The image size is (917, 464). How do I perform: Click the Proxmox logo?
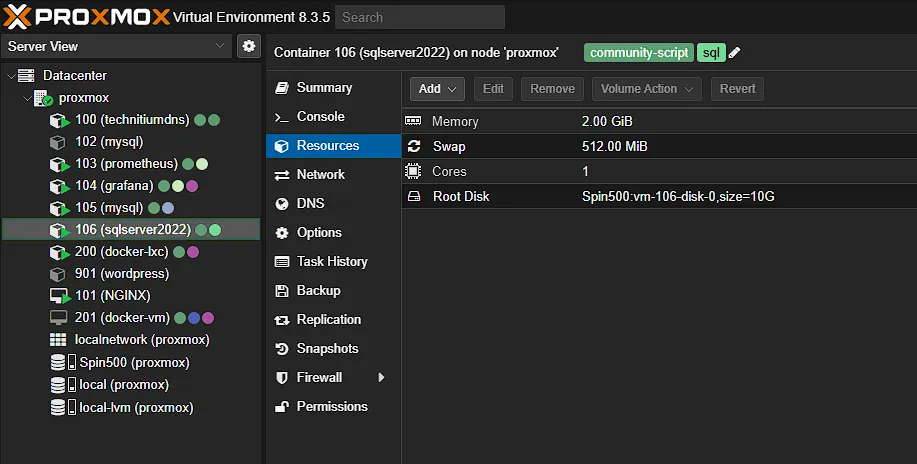coord(87,16)
